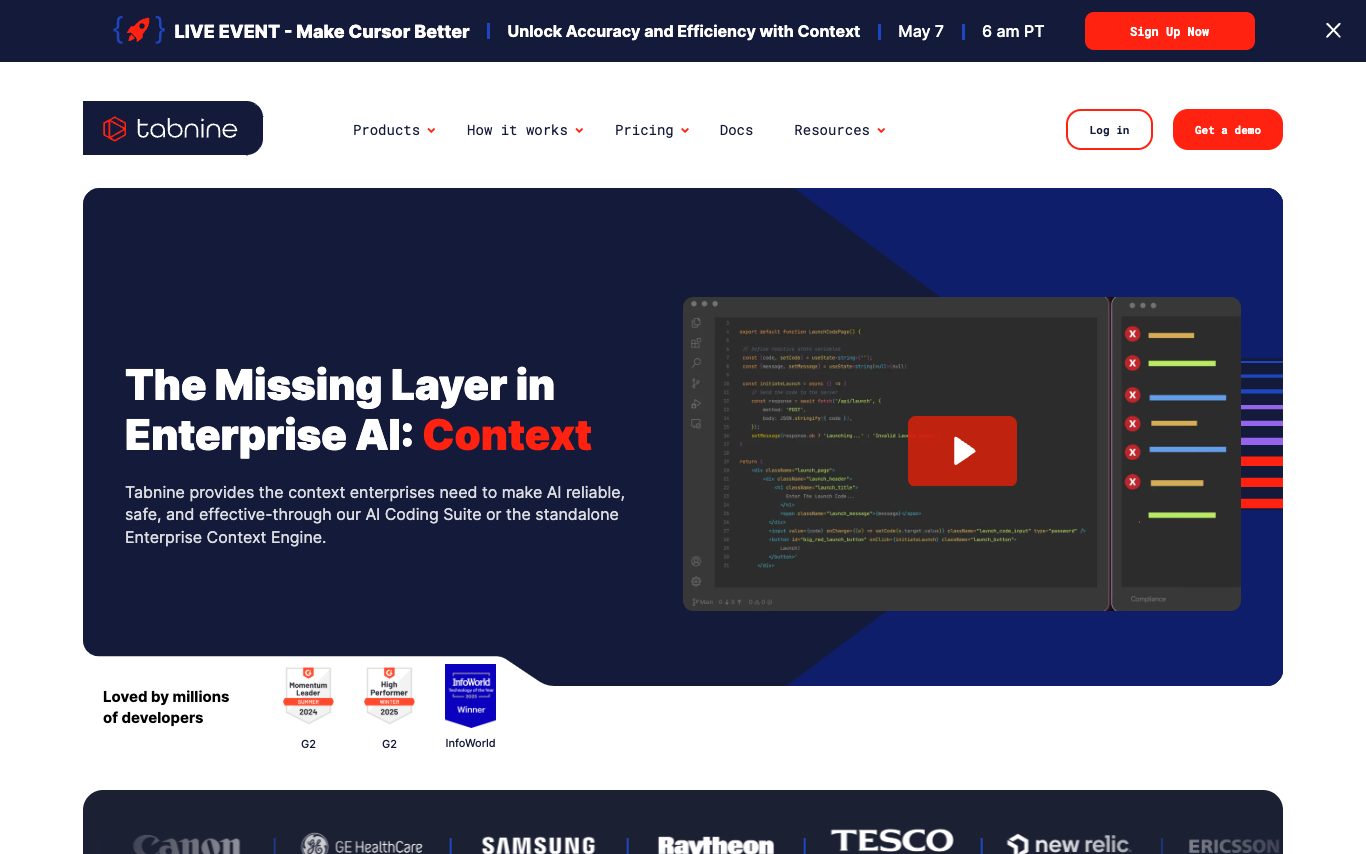Click the Samsung logo

[x=538, y=845]
